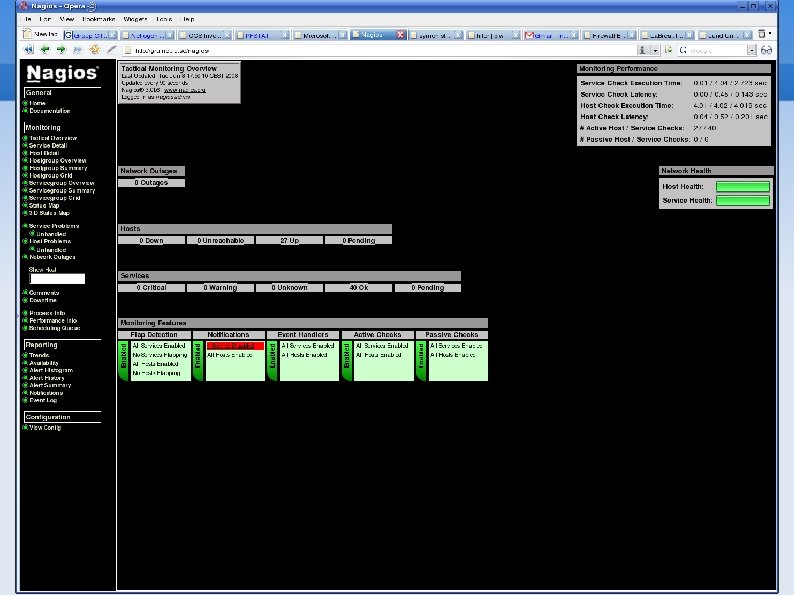Click the Gmail icon on its tab
The image size is (794, 595).
pos(529,35)
